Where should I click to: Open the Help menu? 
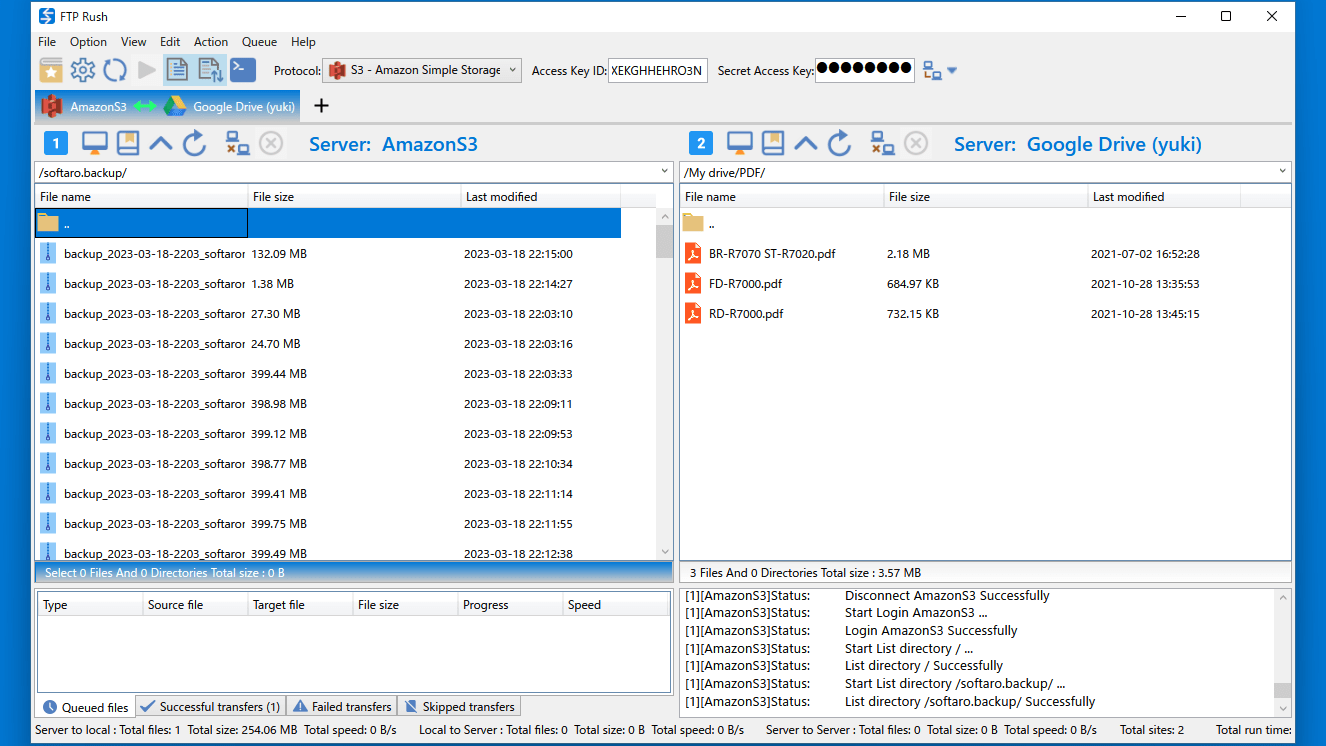(303, 42)
